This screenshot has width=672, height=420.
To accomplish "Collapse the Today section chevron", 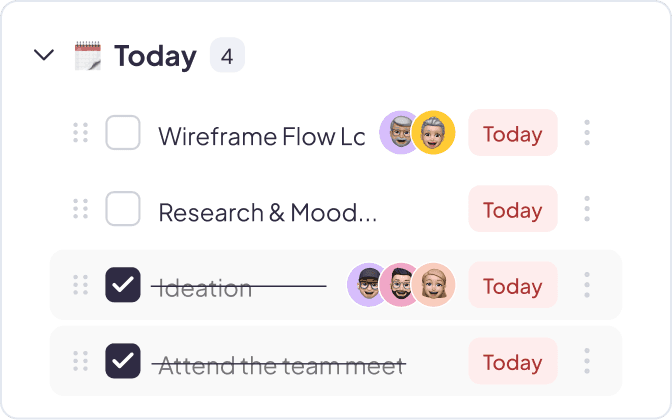I will (44, 55).
